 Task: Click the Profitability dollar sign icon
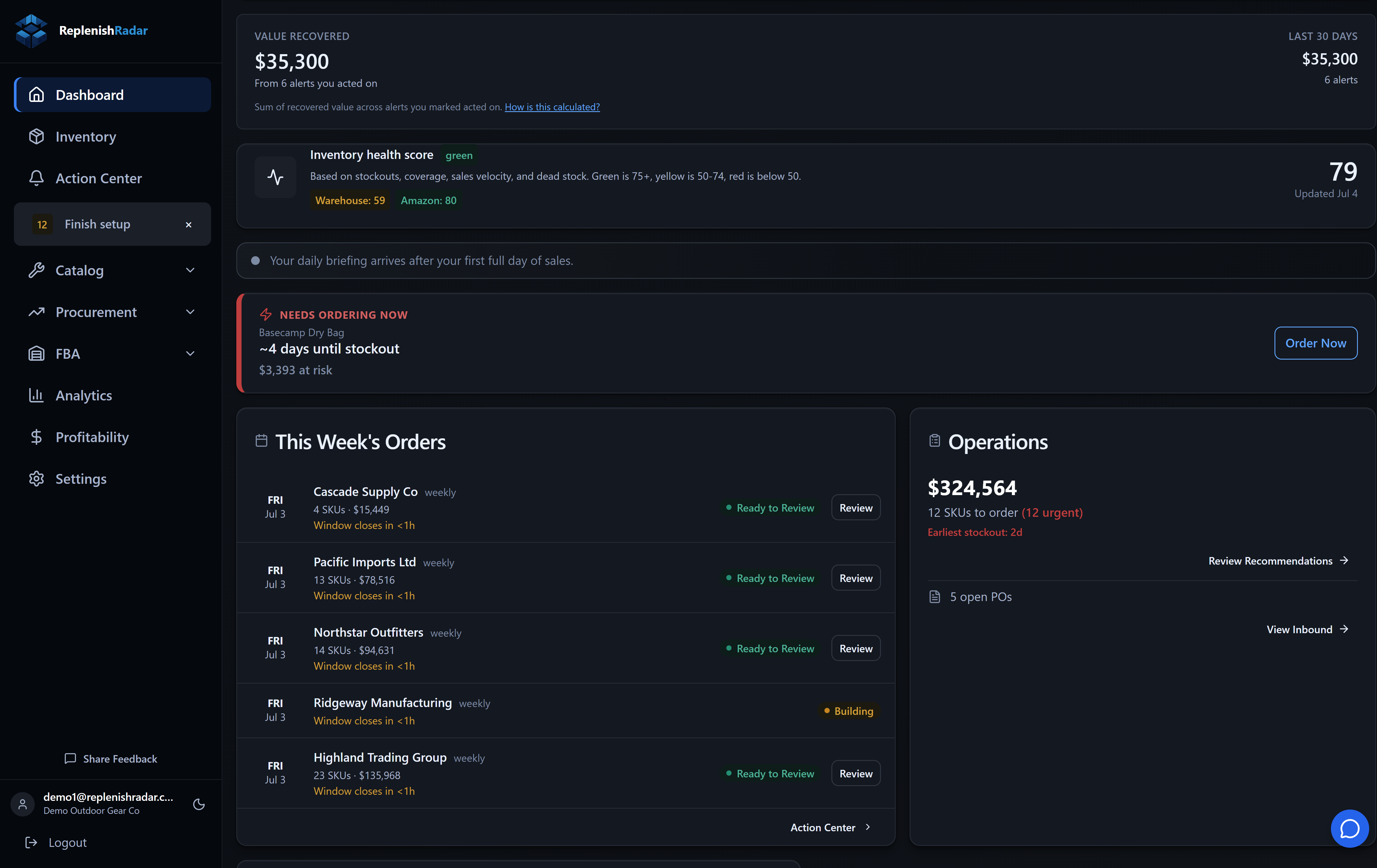click(36, 437)
